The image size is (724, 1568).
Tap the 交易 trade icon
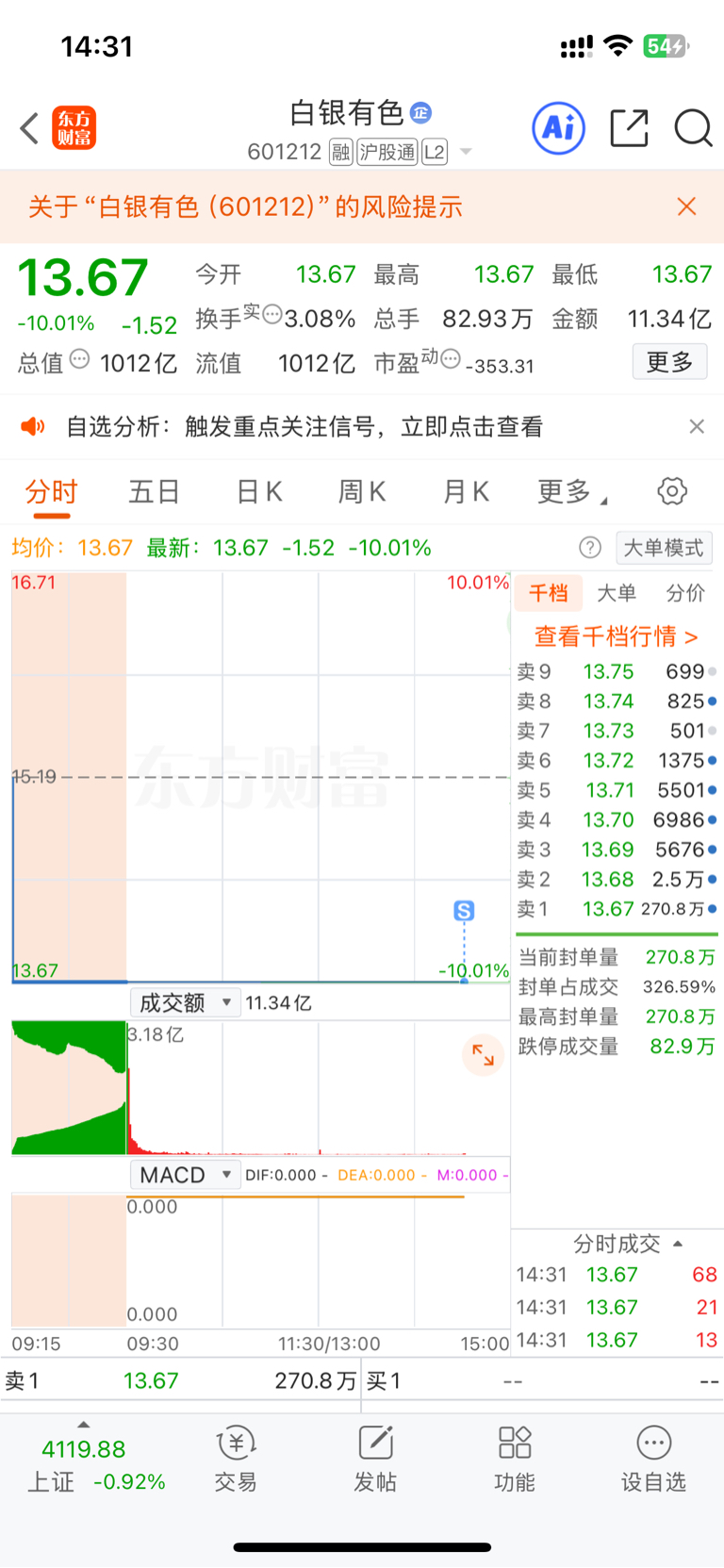[236, 1459]
